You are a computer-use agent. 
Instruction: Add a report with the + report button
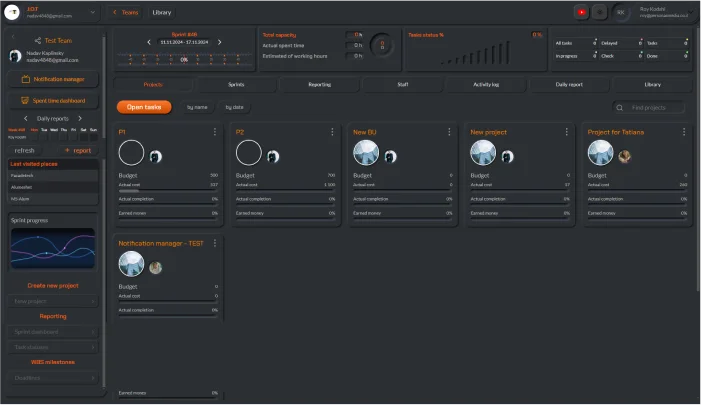[78, 151]
